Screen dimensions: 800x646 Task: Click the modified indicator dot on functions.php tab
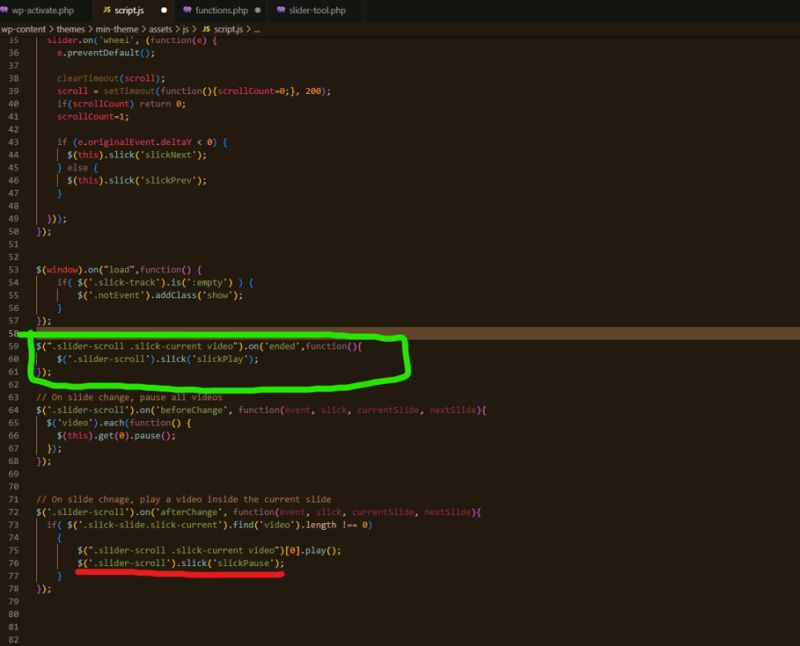(x=258, y=9)
